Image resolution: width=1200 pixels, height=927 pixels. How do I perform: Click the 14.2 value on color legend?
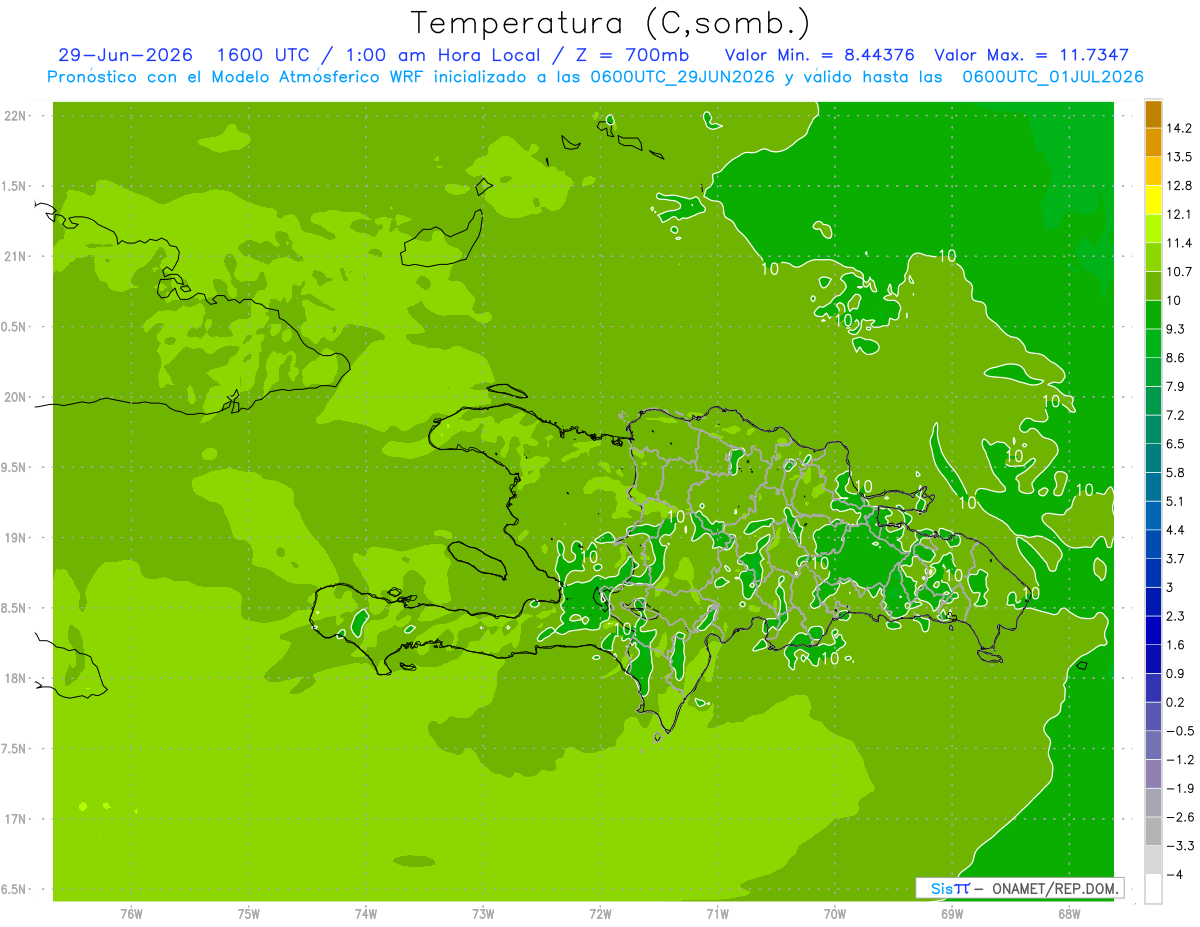[x=1178, y=128]
